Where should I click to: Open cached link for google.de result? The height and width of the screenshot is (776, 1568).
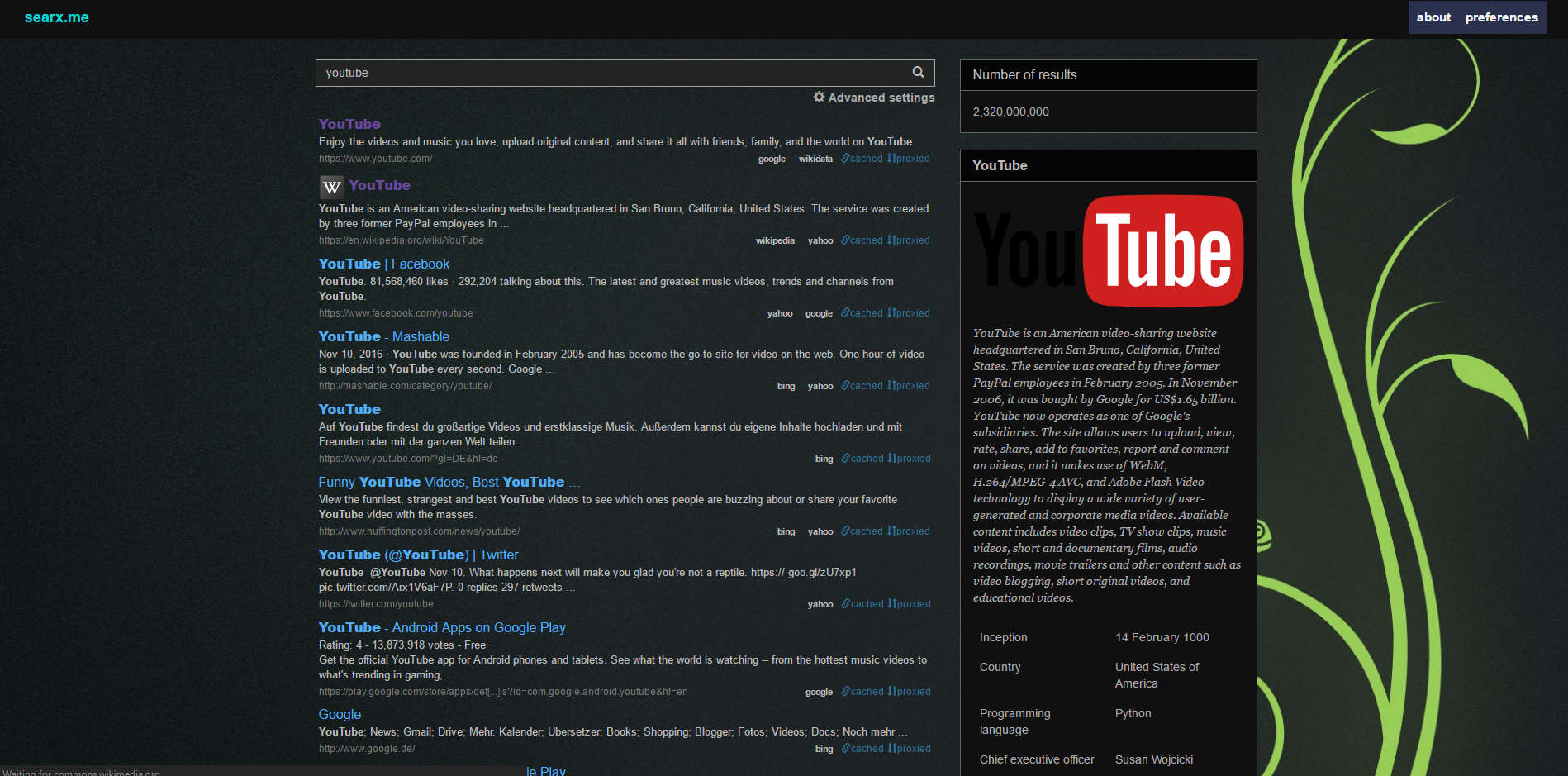coord(862,749)
